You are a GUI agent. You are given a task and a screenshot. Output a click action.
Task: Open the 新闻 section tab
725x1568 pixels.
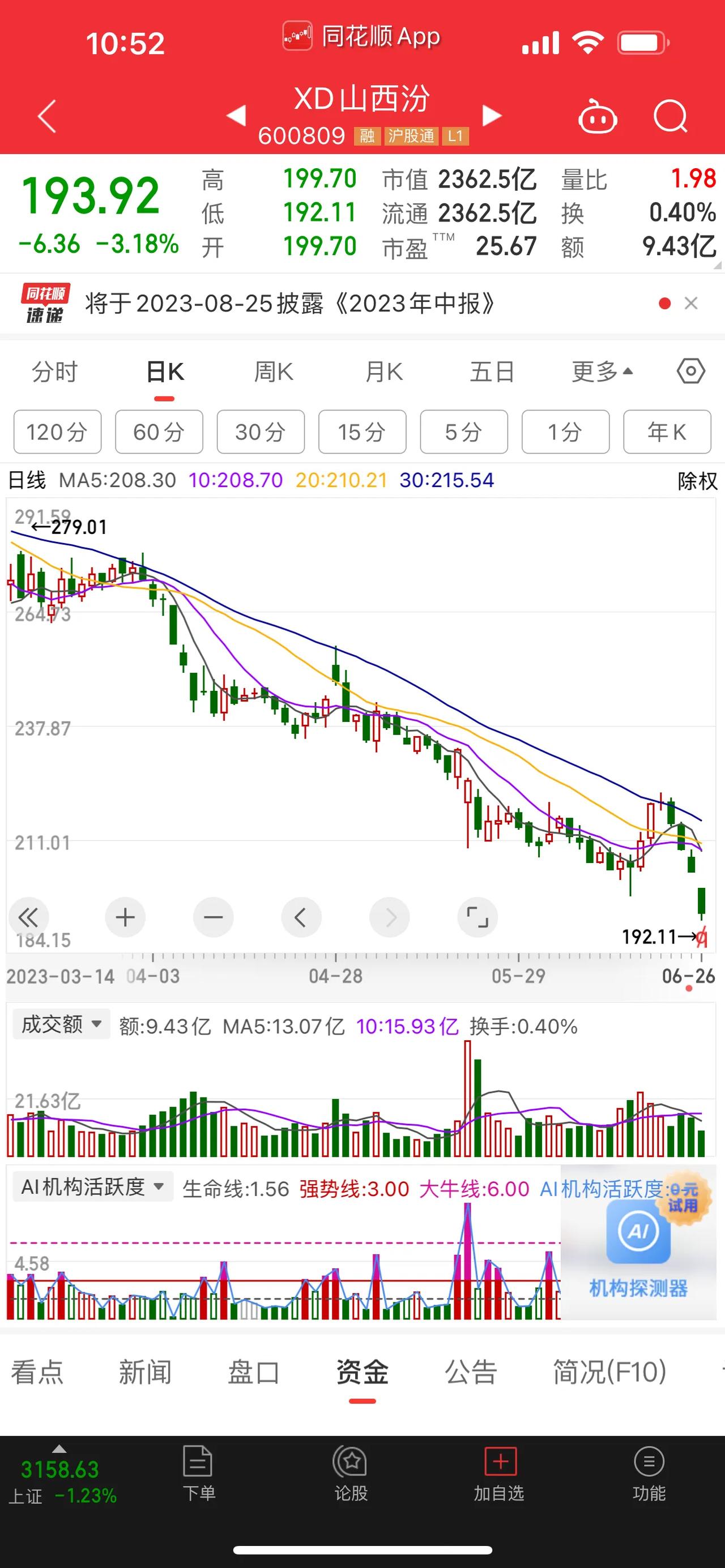point(145,1373)
